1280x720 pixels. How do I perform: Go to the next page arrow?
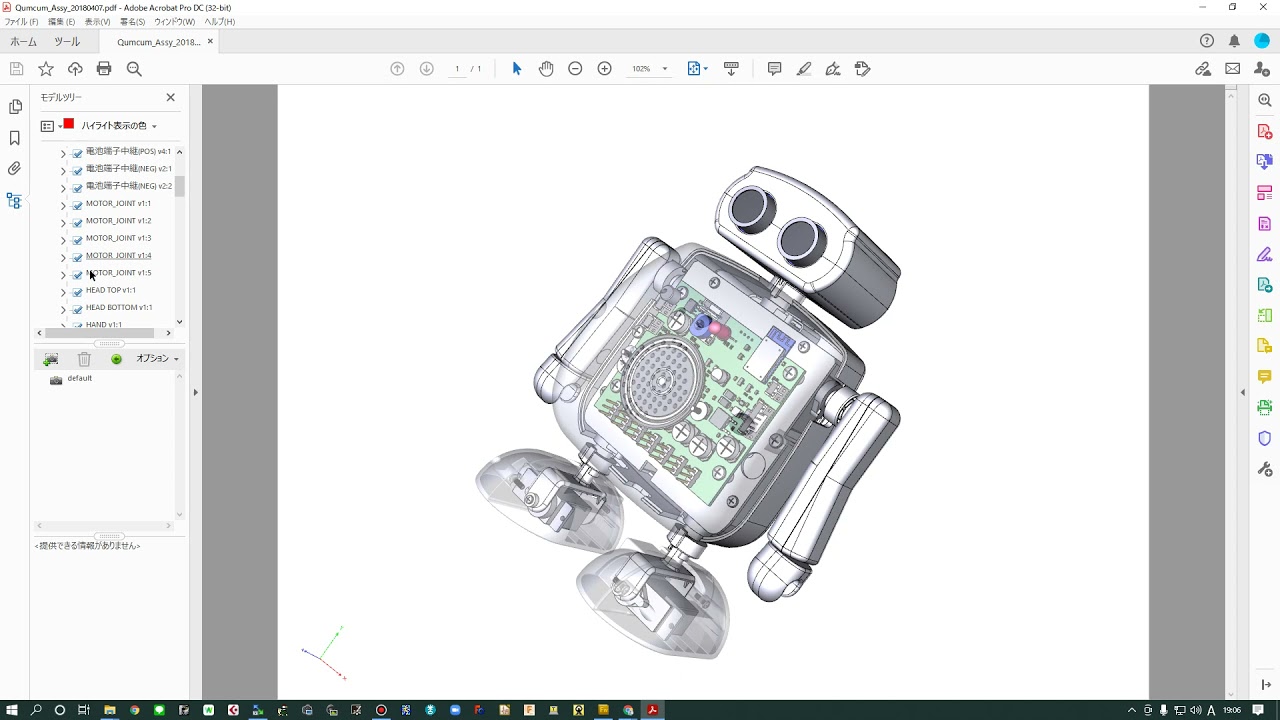point(426,69)
